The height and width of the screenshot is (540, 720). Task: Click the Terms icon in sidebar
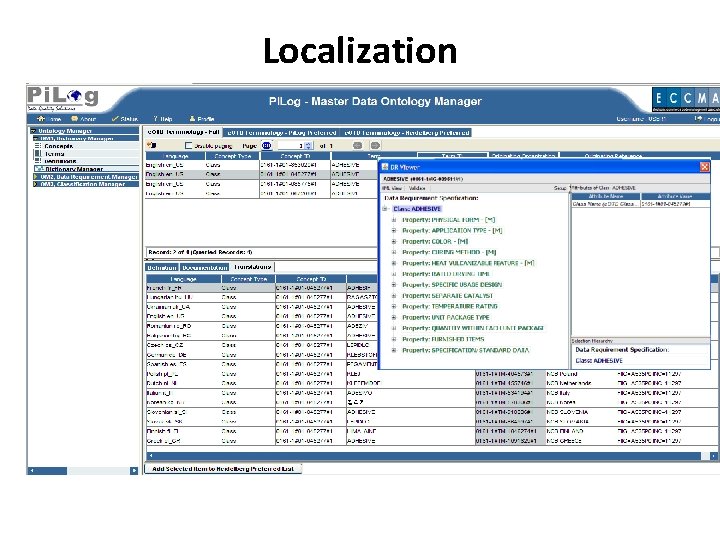click(x=38, y=153)
